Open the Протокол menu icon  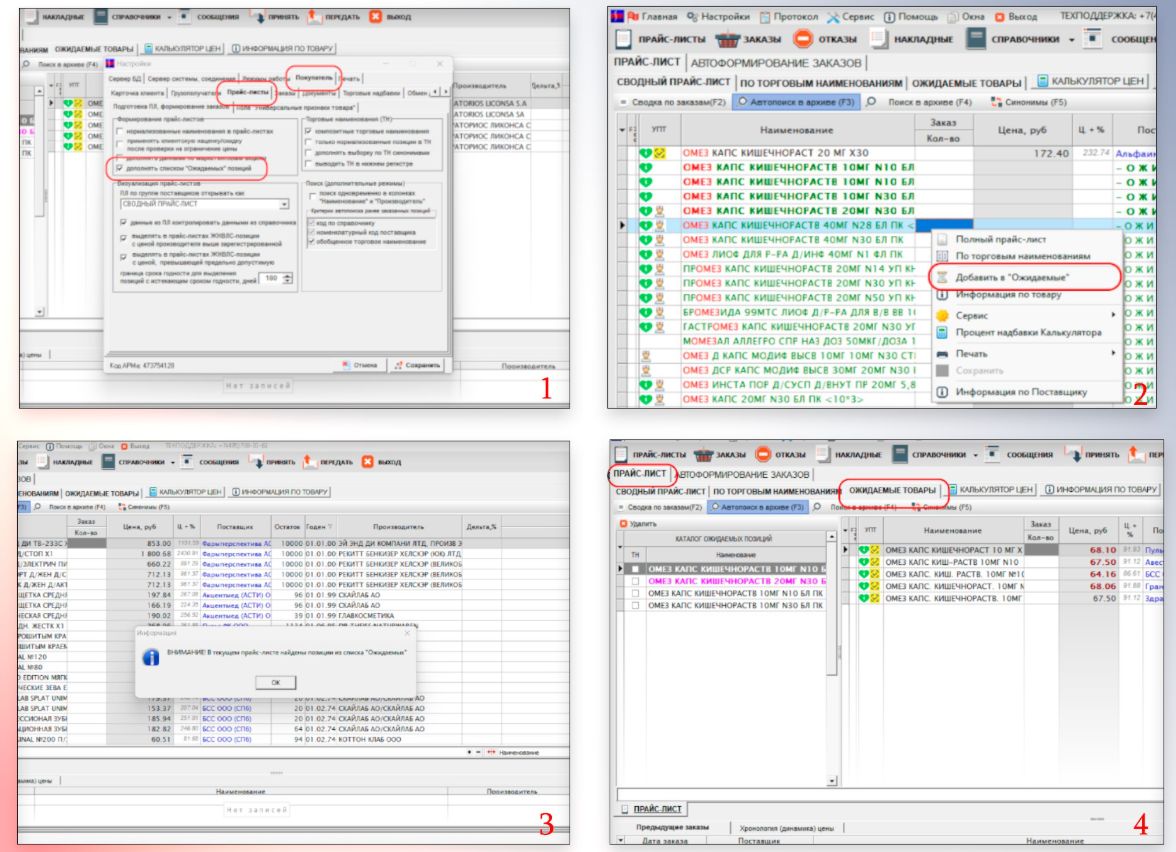point(765,16)
